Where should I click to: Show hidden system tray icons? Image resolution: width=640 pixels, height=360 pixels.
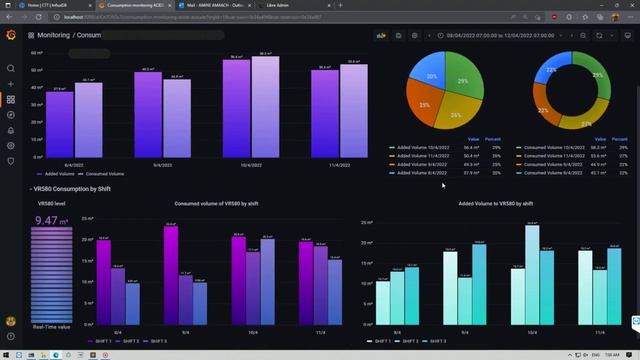click(570, 355)
